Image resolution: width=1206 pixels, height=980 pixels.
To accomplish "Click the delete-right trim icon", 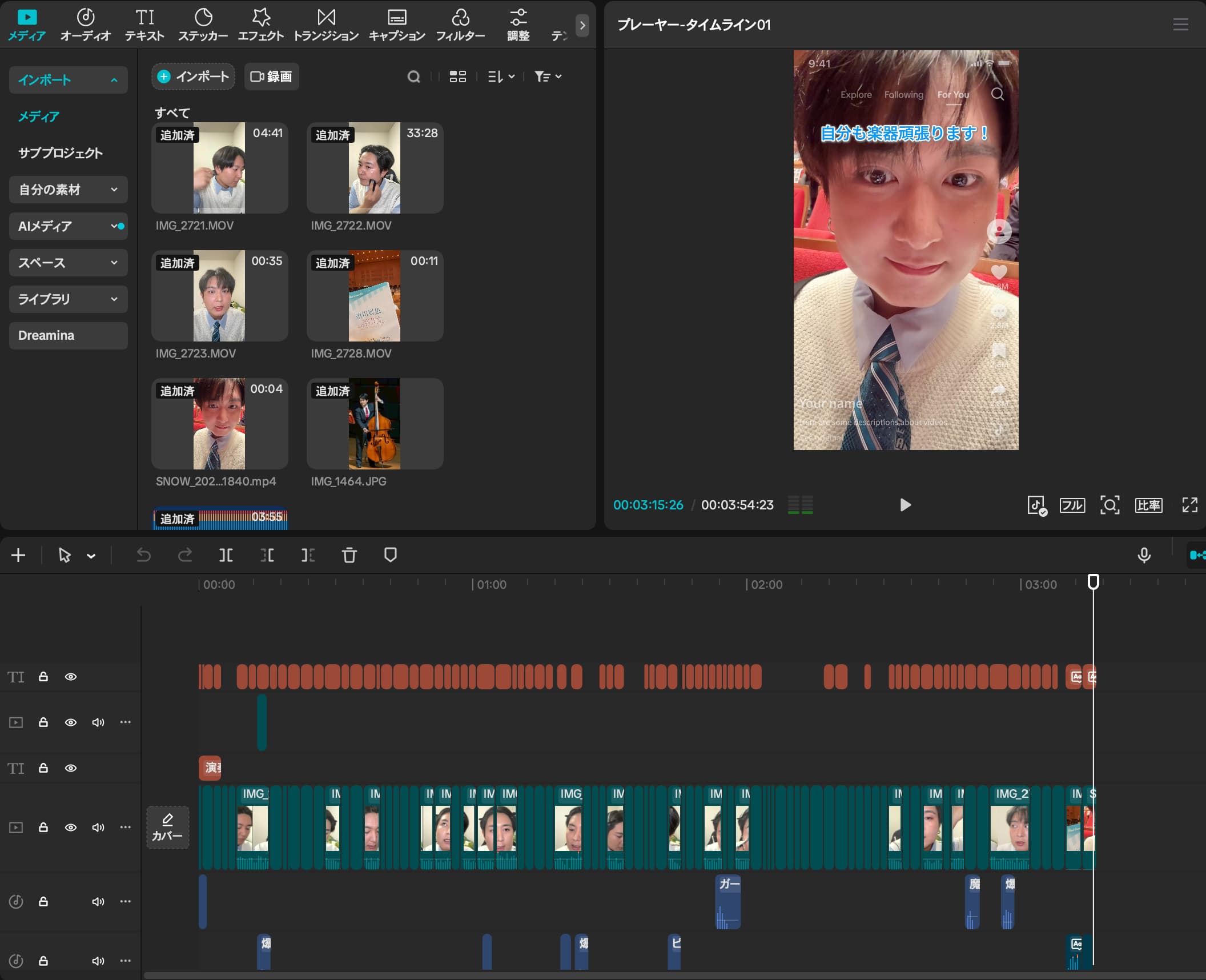I will 308,555.
